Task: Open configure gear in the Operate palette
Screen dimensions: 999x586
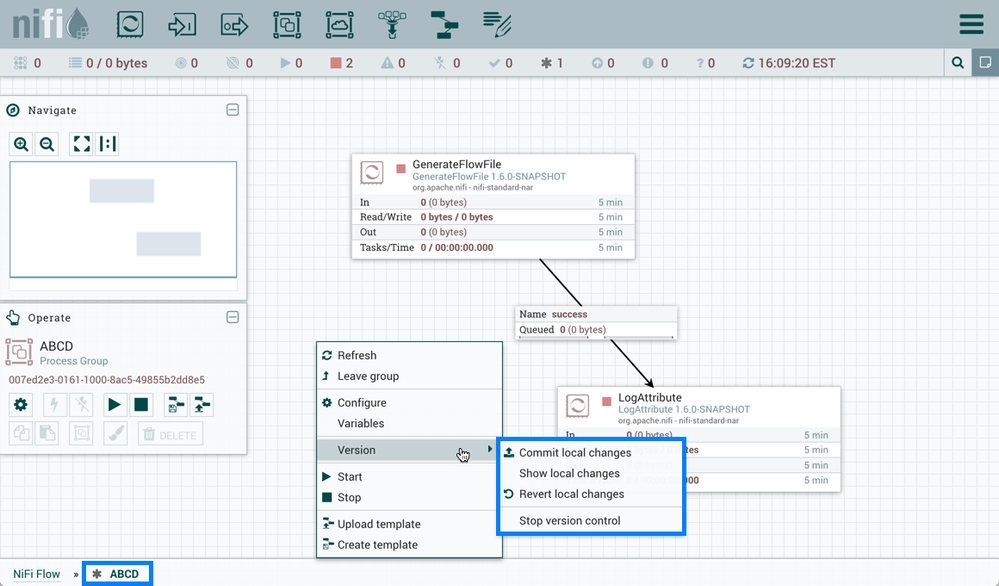Action: [x=21, y=404]
